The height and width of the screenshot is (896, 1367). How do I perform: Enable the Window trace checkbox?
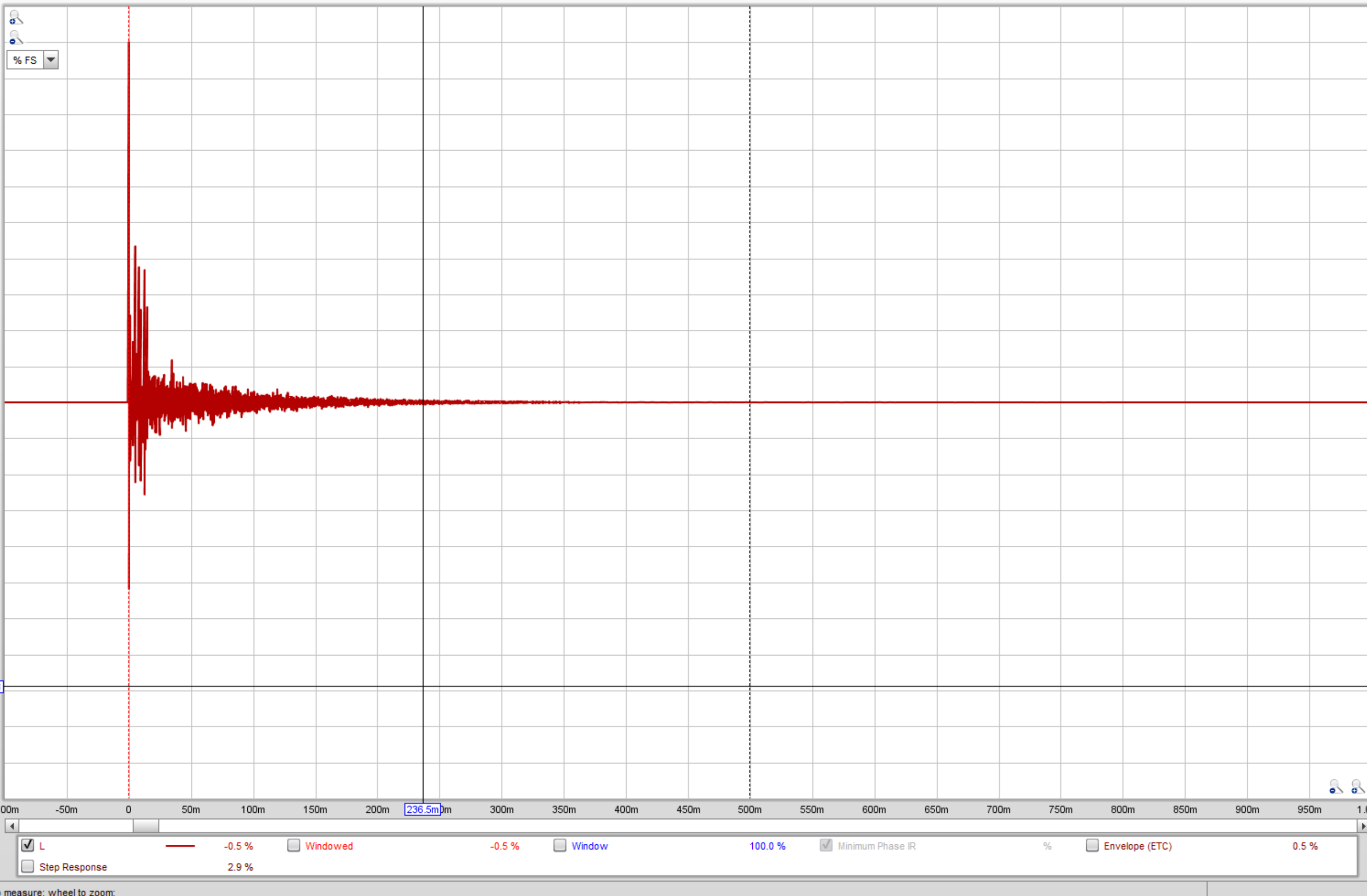pyautogui.click(x=559, y=845)
